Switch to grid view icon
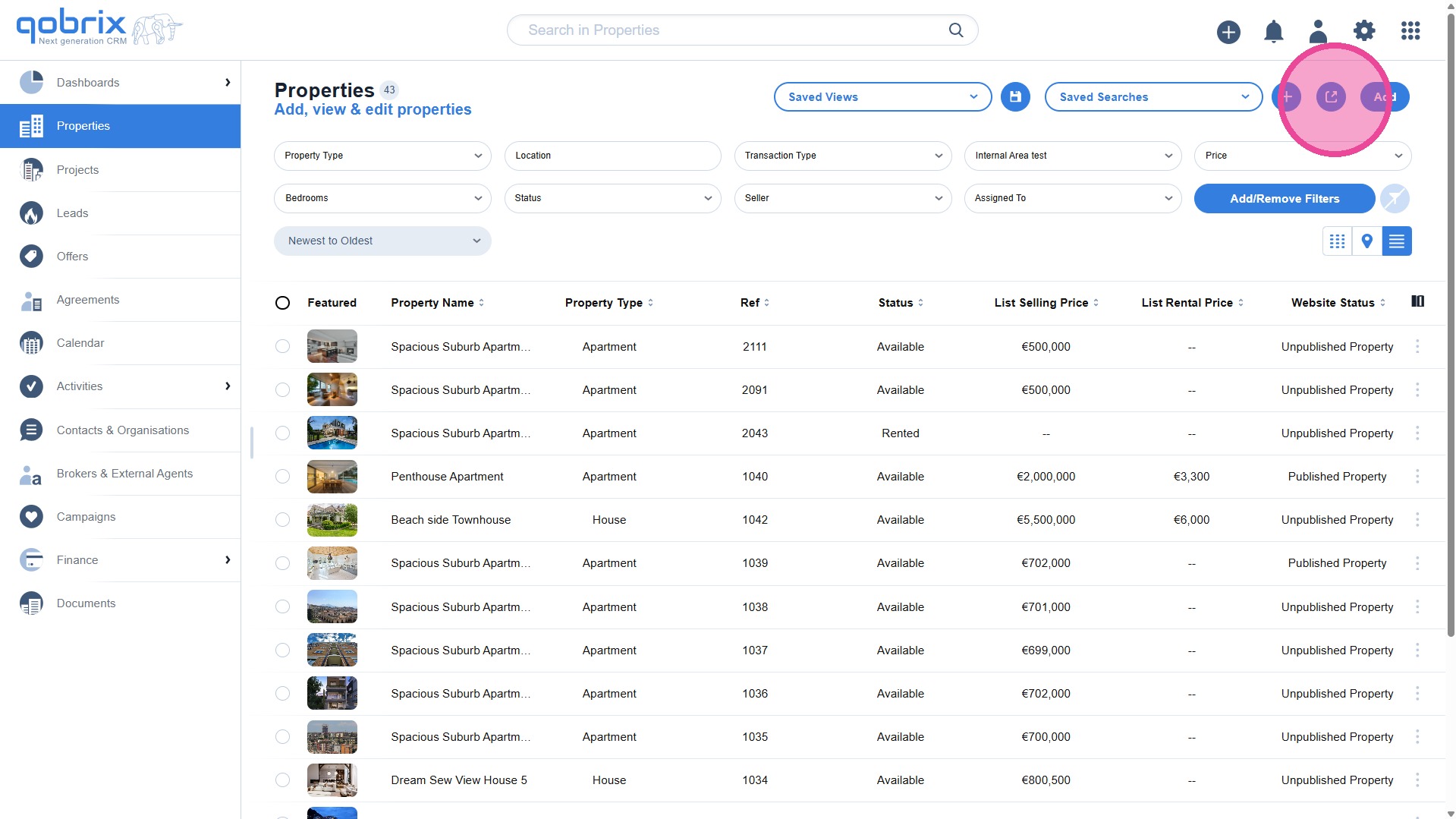The image size is (1456, 819). point(1337,241)
